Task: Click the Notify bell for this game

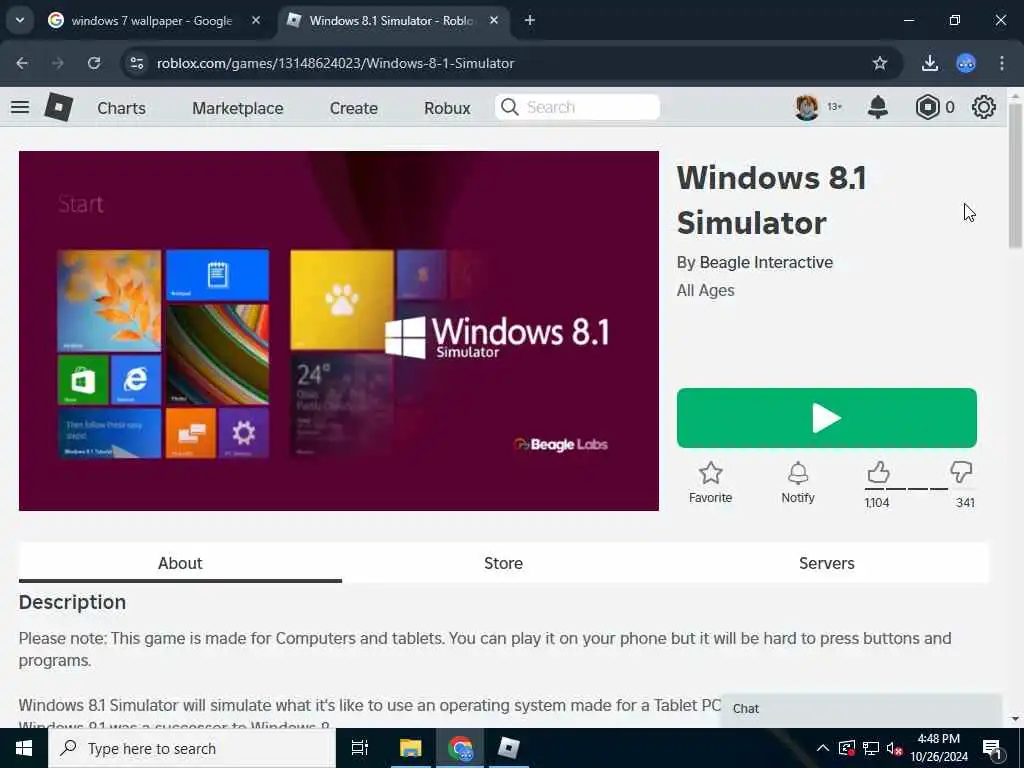Action: pyautogui.click(x=798, y=483)
